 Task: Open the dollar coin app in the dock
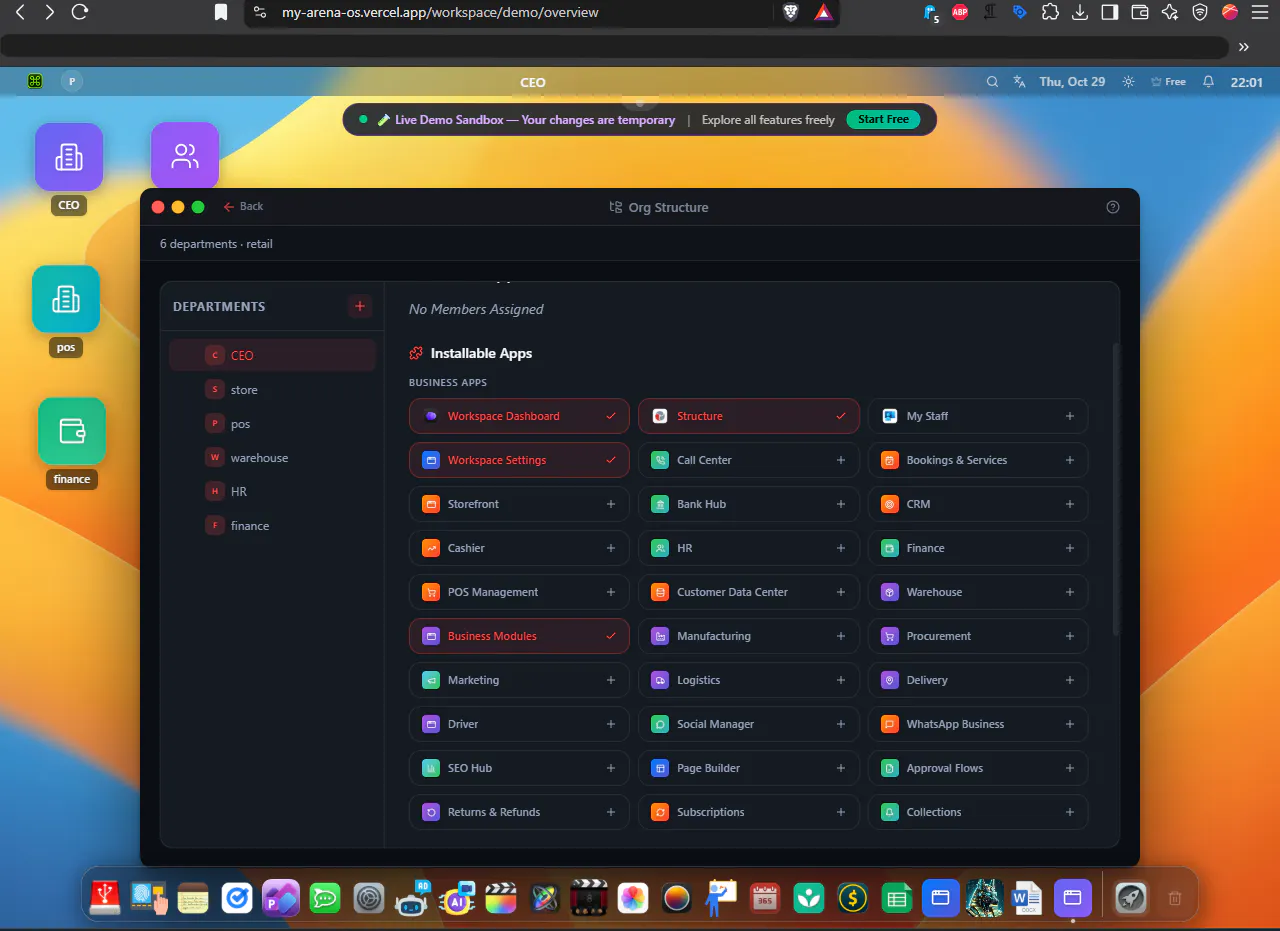[852, 898]
